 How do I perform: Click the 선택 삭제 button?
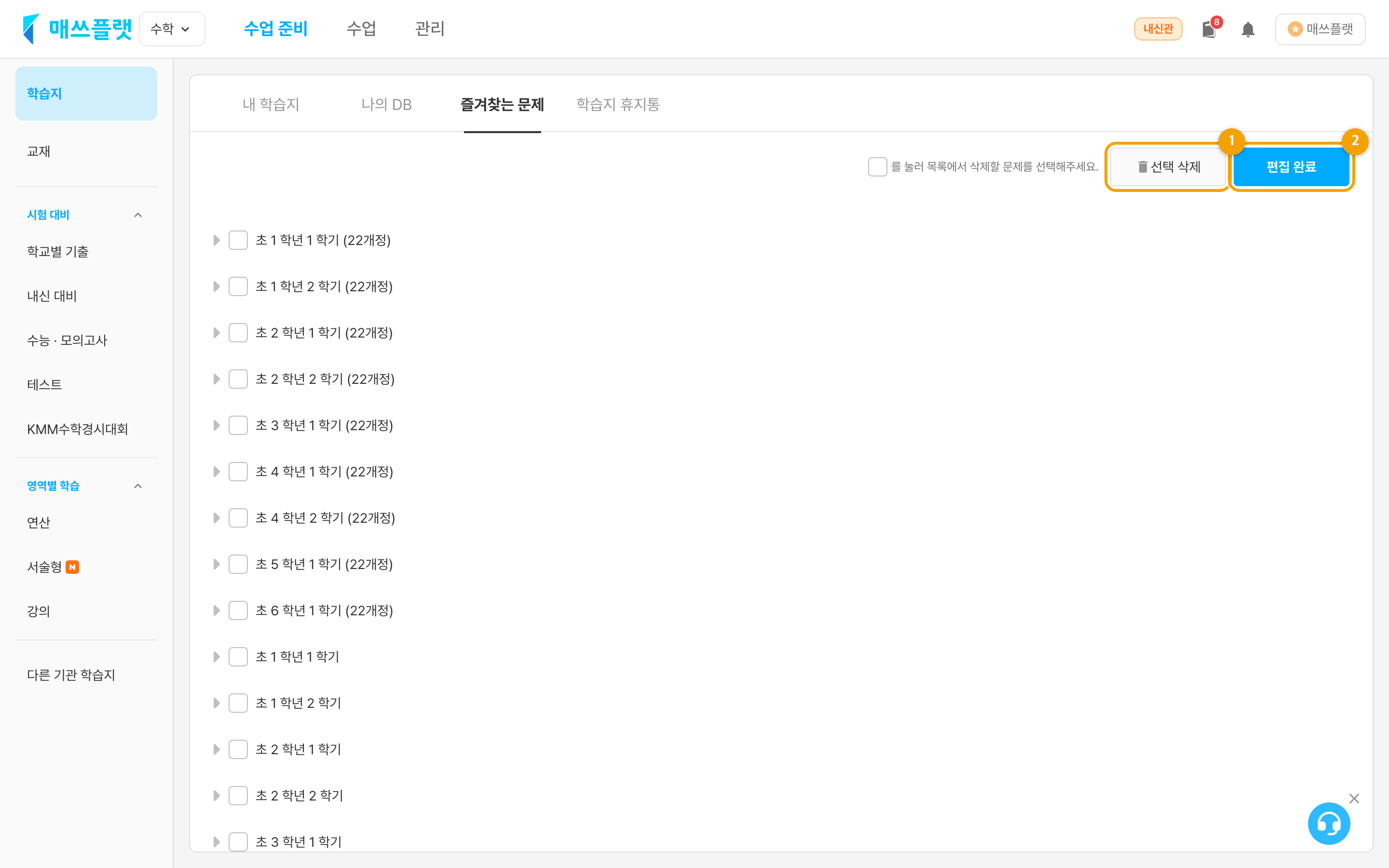[x=1168, y=167]
